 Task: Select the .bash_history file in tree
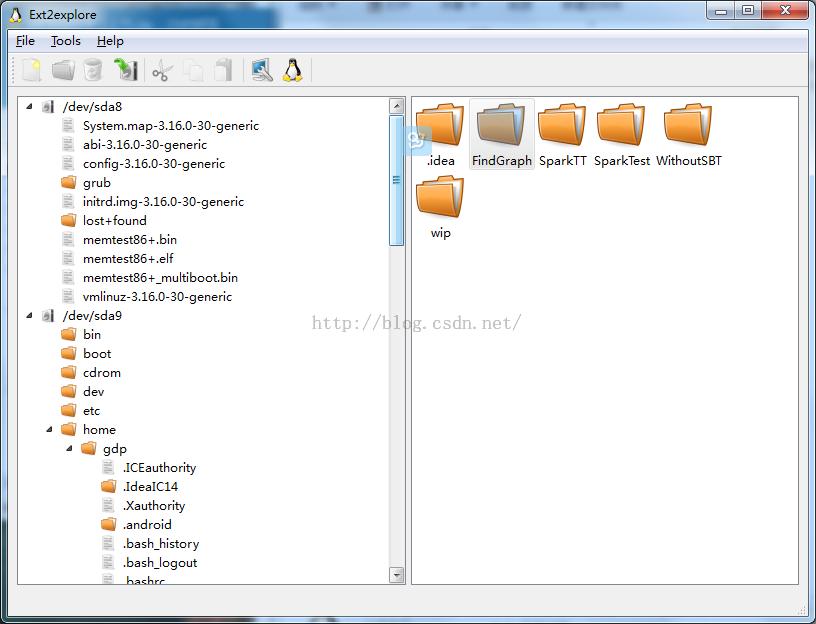pyautogui.click(x=160, y=544)
